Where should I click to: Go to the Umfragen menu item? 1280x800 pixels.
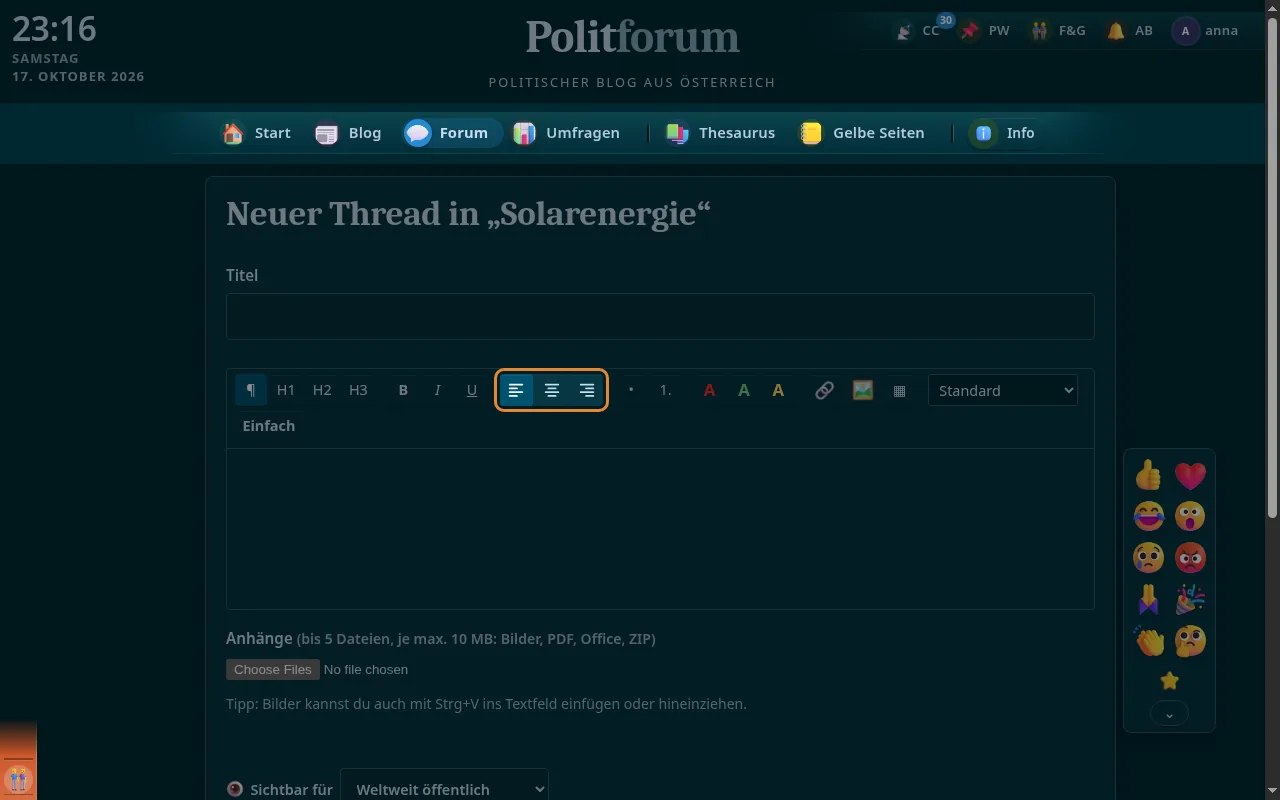566,133
